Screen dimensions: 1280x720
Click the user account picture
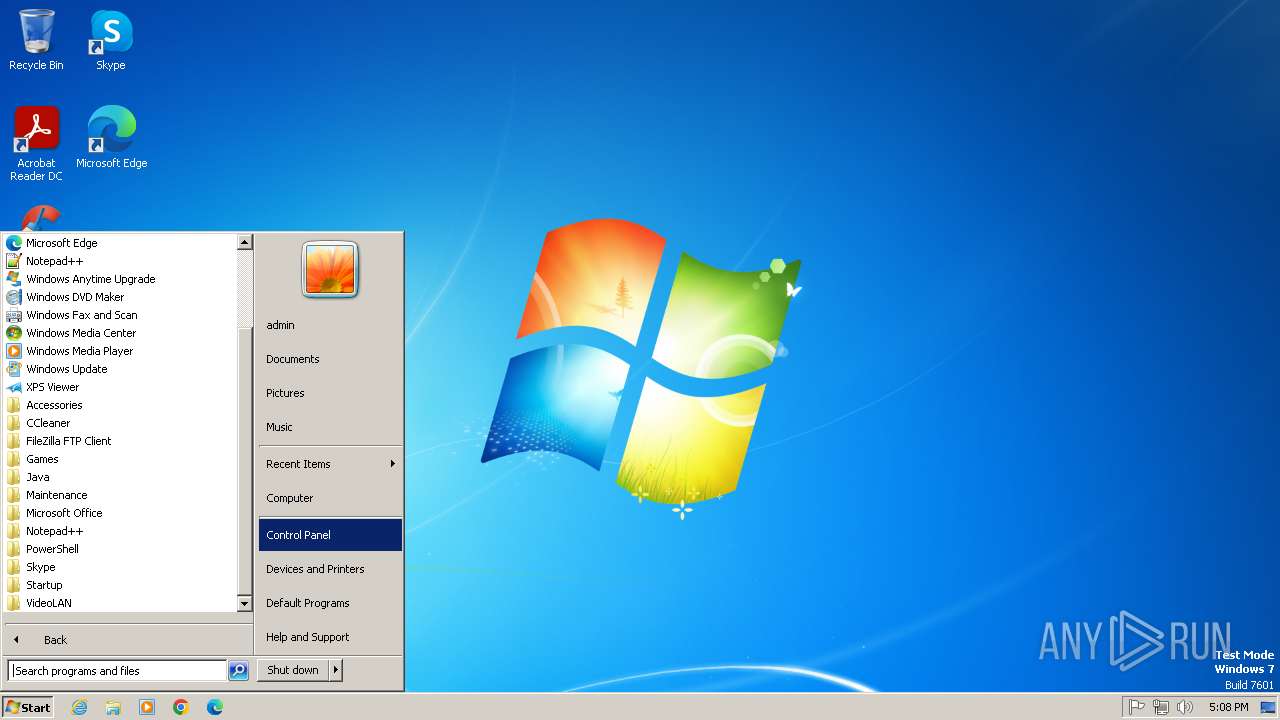(330, 270)
